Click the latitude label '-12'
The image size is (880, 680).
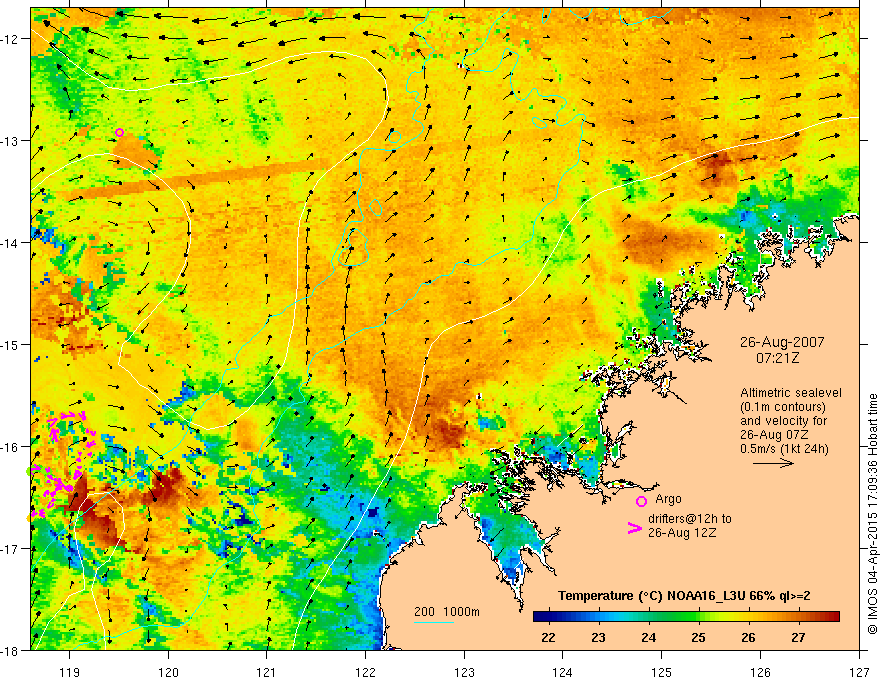[11, 39]
